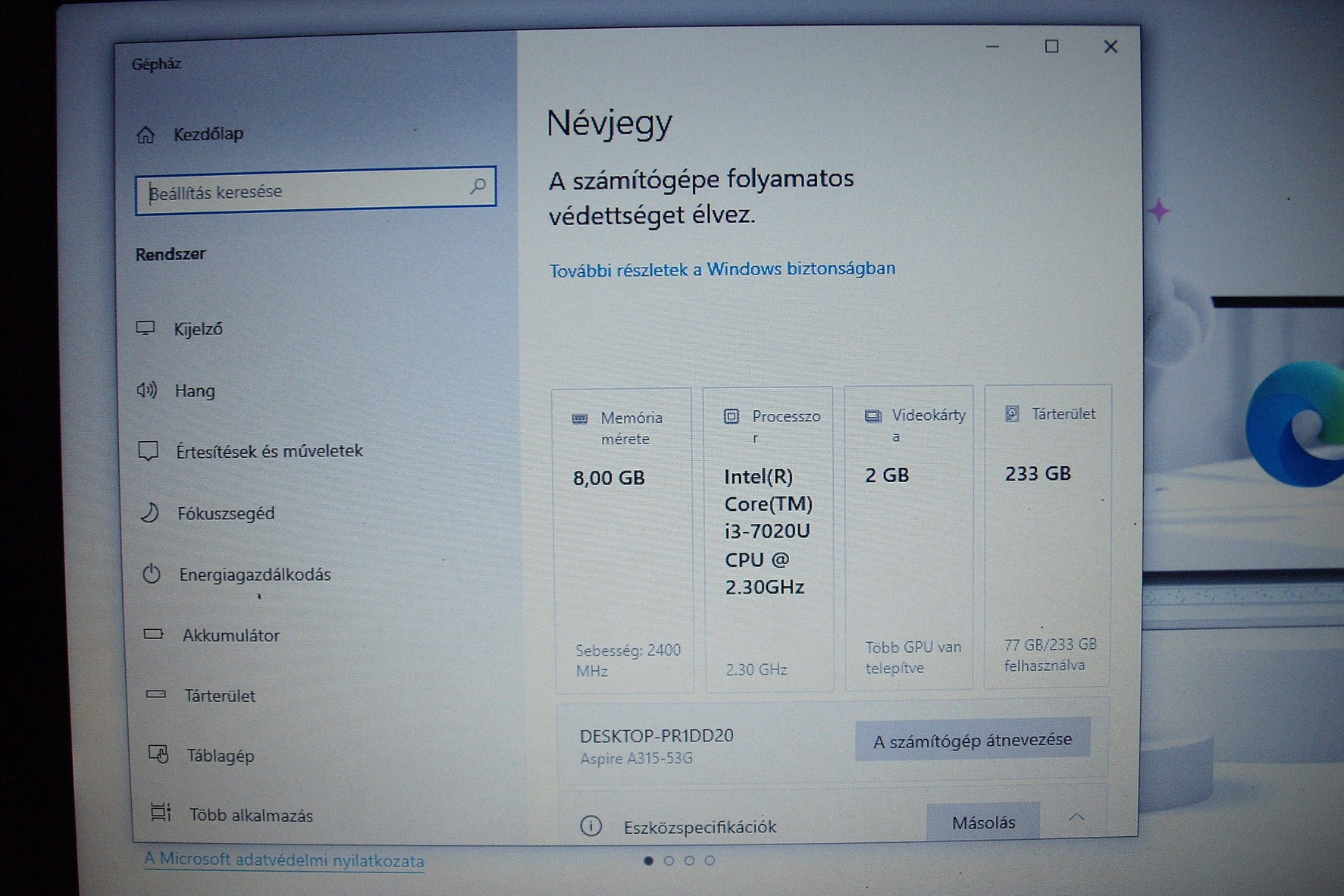Select the third page indicator dot
This screenshot has width=1344, height=896.
(x=689, y=860)
